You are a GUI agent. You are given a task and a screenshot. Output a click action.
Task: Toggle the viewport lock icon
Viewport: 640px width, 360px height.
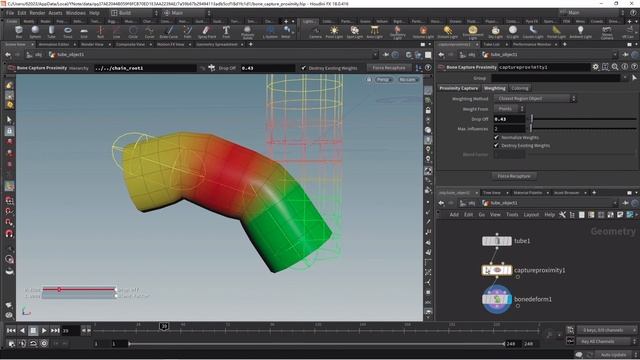tap(369, 79)
